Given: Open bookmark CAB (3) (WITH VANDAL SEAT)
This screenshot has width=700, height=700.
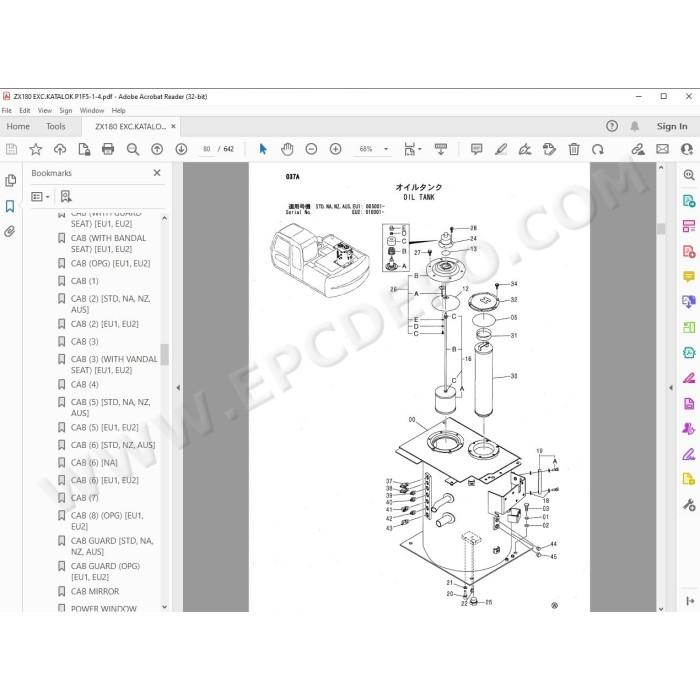Looking at the screenshot, I should pos(114,365).
